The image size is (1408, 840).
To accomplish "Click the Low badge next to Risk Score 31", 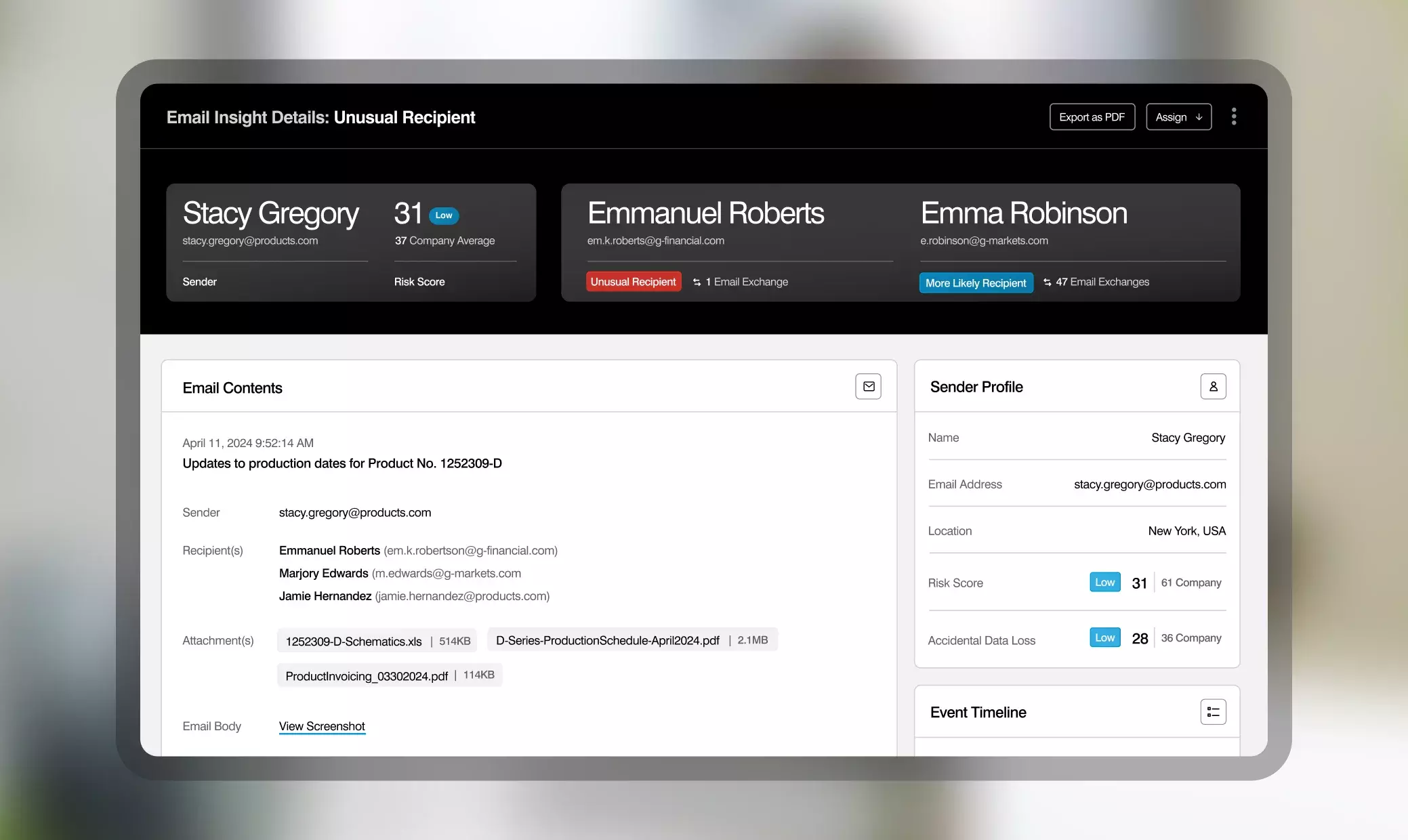I will click(x=1104, y=582).
